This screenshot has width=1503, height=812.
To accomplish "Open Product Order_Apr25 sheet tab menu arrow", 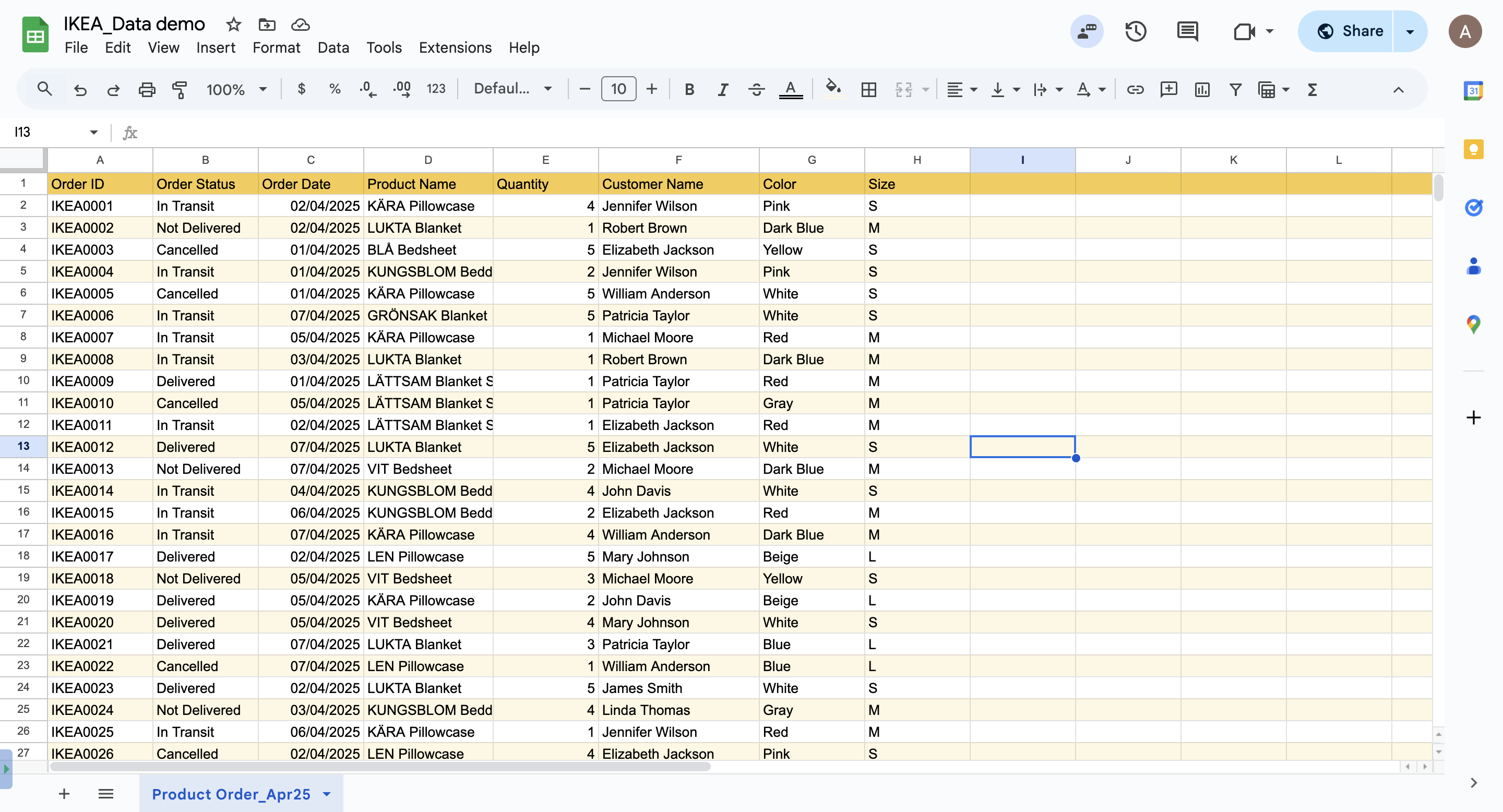I will click(x=327, y=794).
